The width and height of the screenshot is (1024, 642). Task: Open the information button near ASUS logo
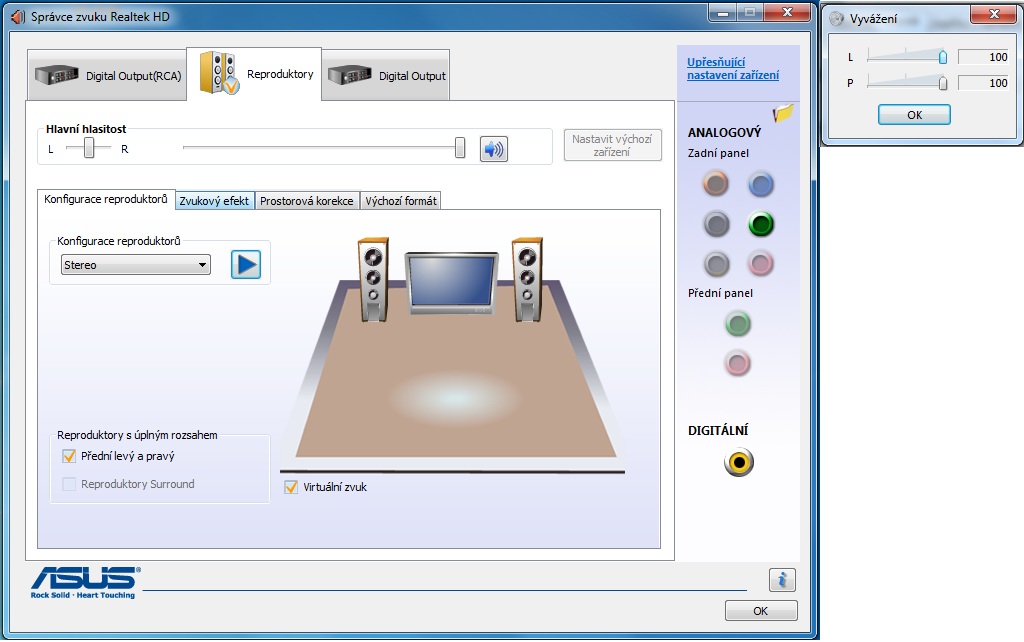coord(782,580)
